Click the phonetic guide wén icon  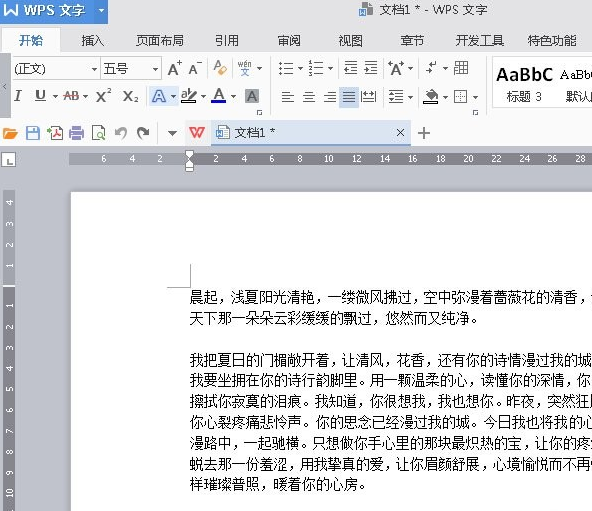(x=245, y=68)
